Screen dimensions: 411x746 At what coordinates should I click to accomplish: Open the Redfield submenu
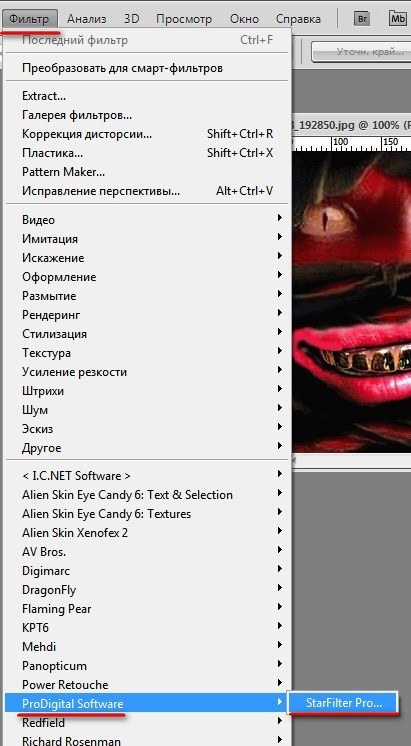click(x=147, y=723)
